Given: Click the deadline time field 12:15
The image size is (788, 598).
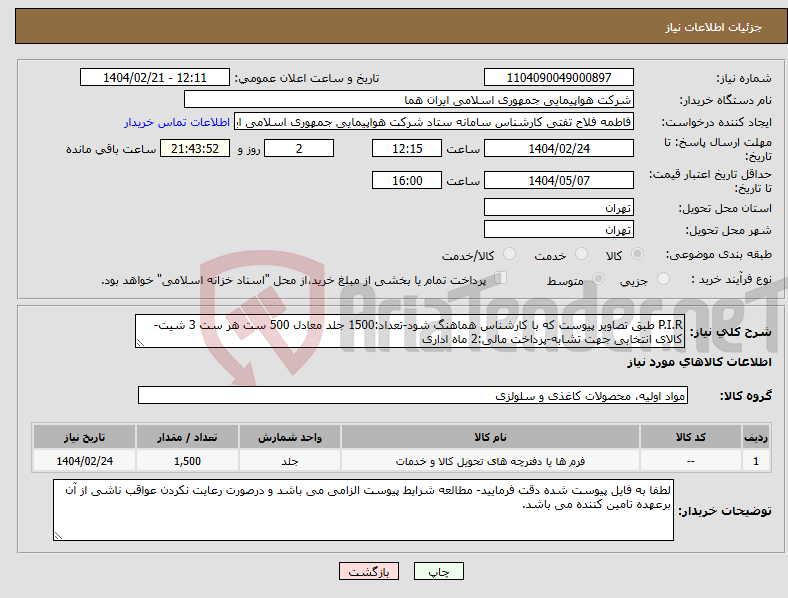Looking at the screenshot, I should tap(407, 148).
